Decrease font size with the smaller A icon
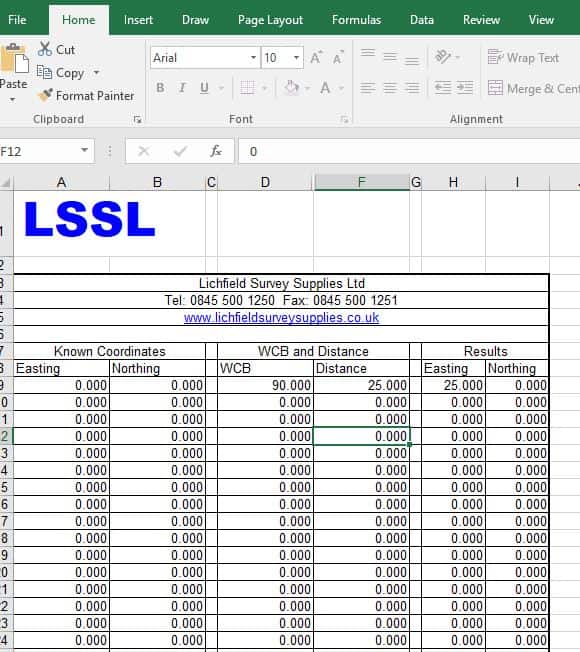 click(x=338, y=57)
